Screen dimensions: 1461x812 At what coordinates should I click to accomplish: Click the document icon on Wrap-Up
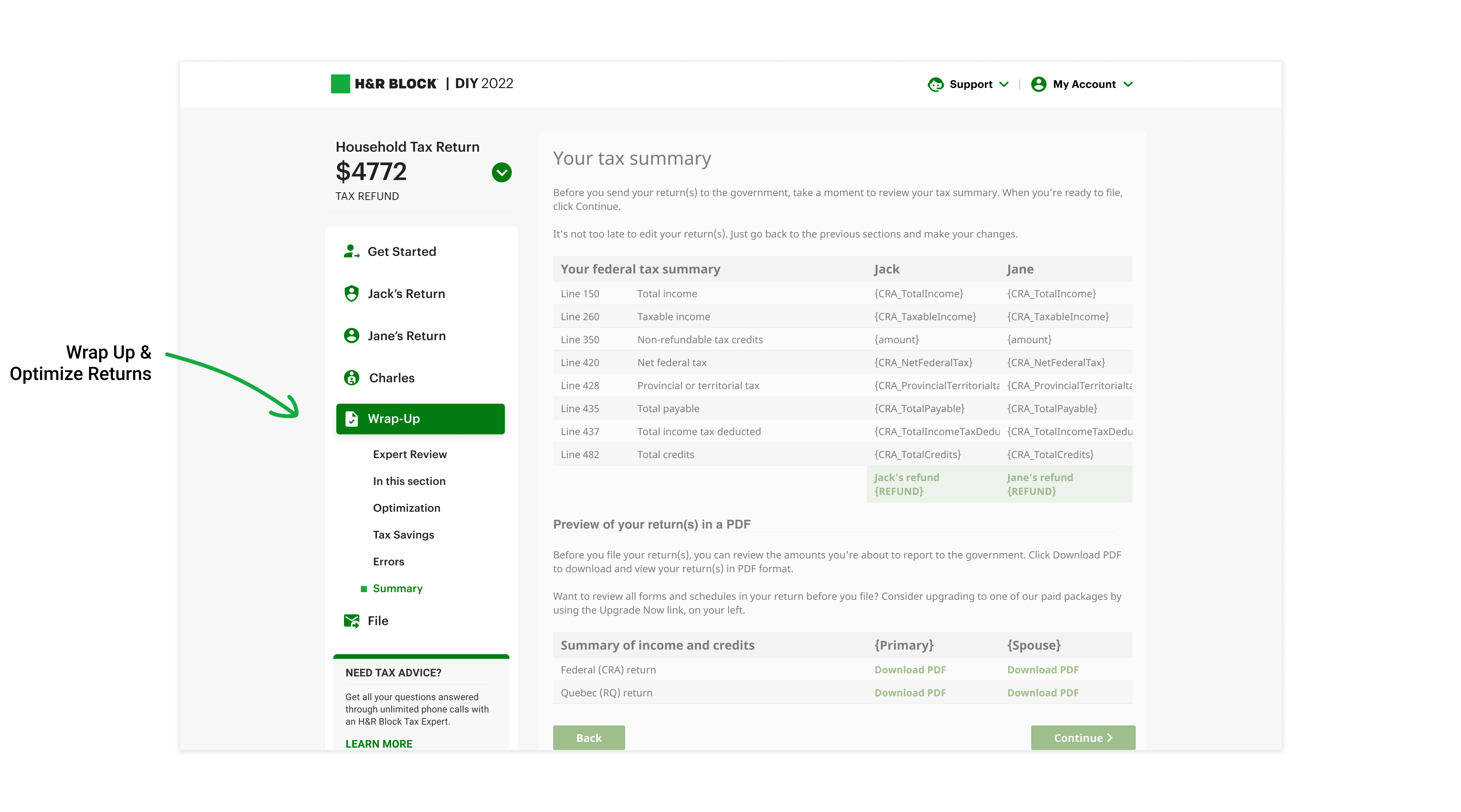tap(351, 419)
